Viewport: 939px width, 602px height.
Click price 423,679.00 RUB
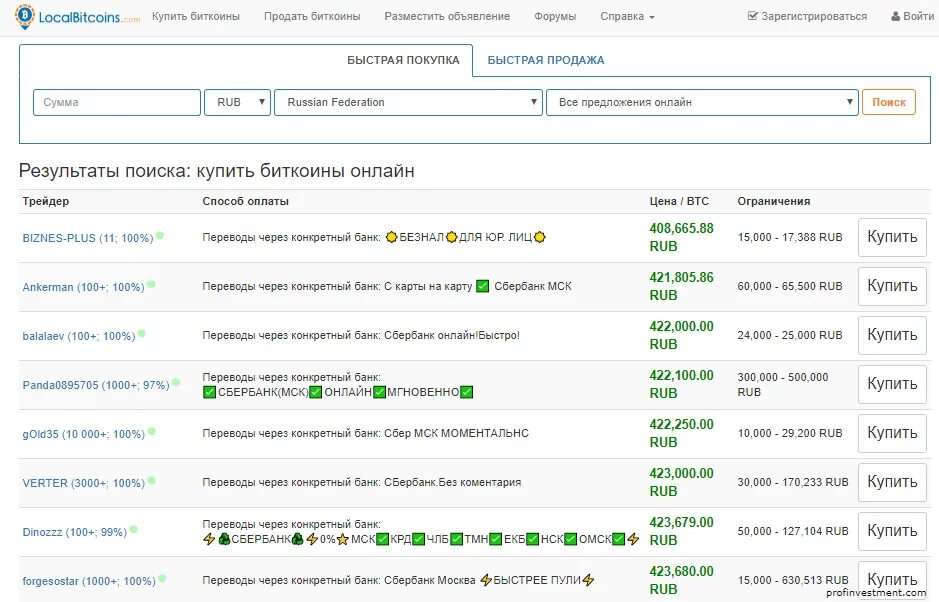(x=681, y=531)
